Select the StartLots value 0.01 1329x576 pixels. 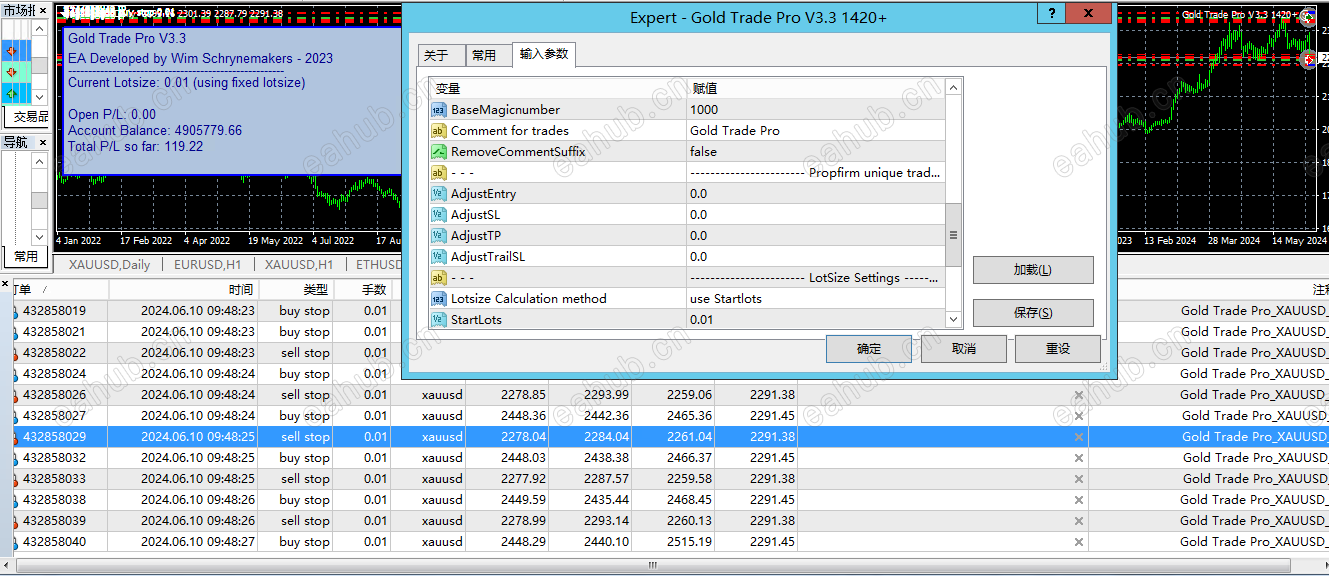point(816,320)
